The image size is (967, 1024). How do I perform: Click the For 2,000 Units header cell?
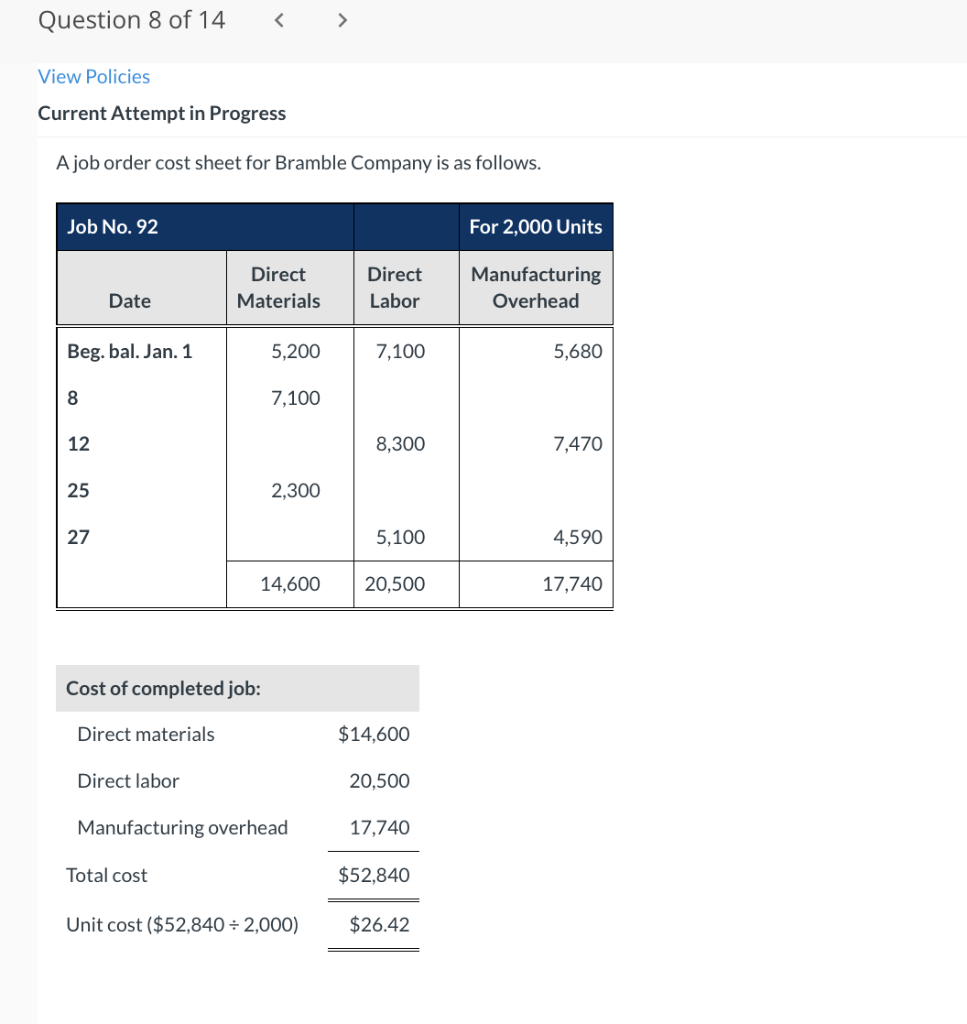(536, 226)
